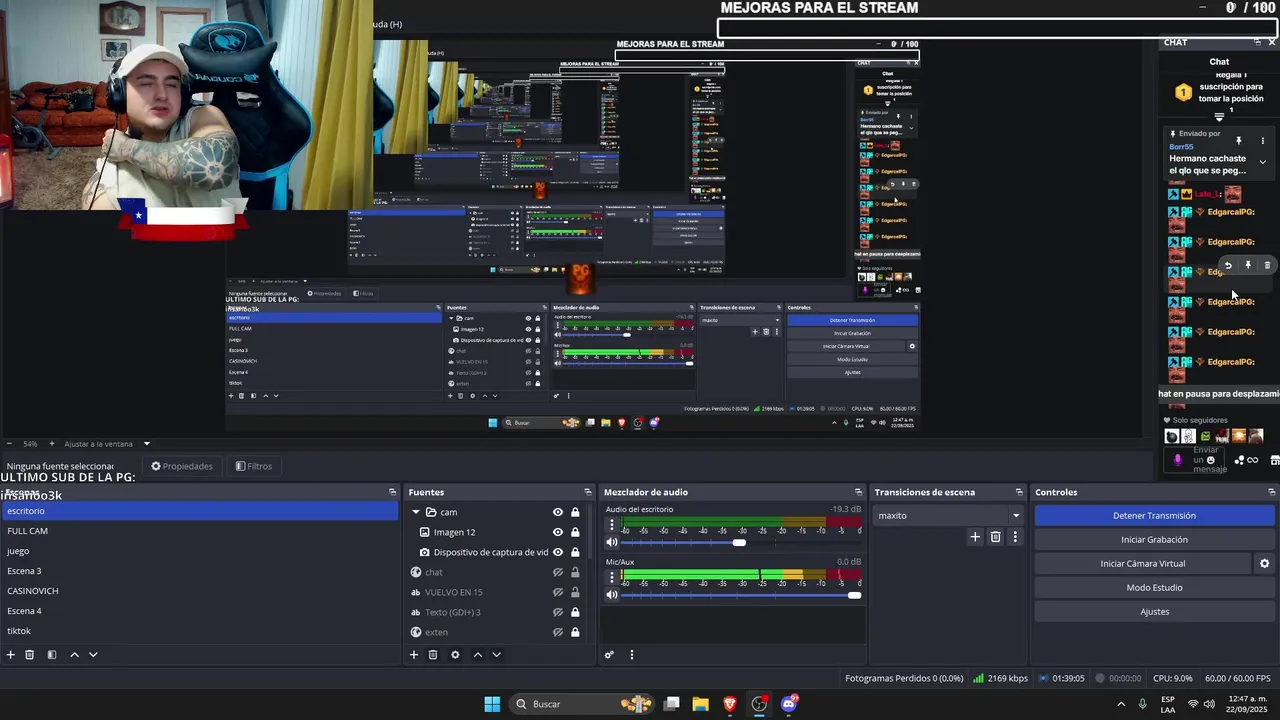Viewport: 1280px width, 720px height.
Task: Show the chat source
Action: 558,572
